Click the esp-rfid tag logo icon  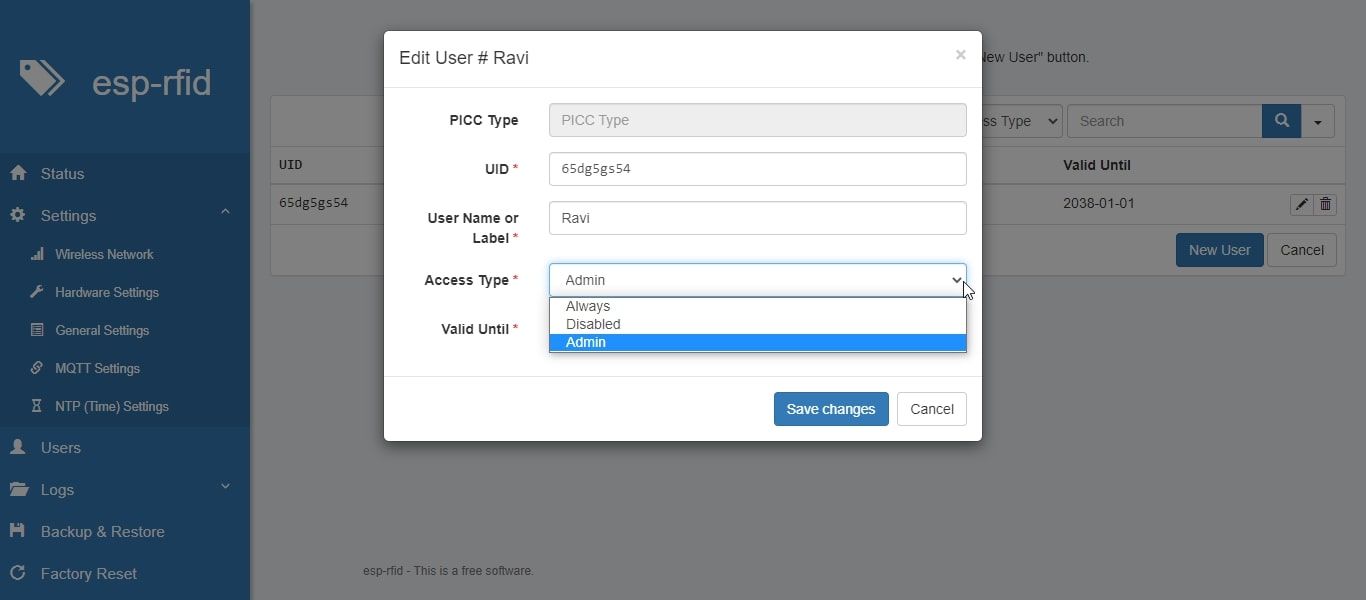[41, 78]
